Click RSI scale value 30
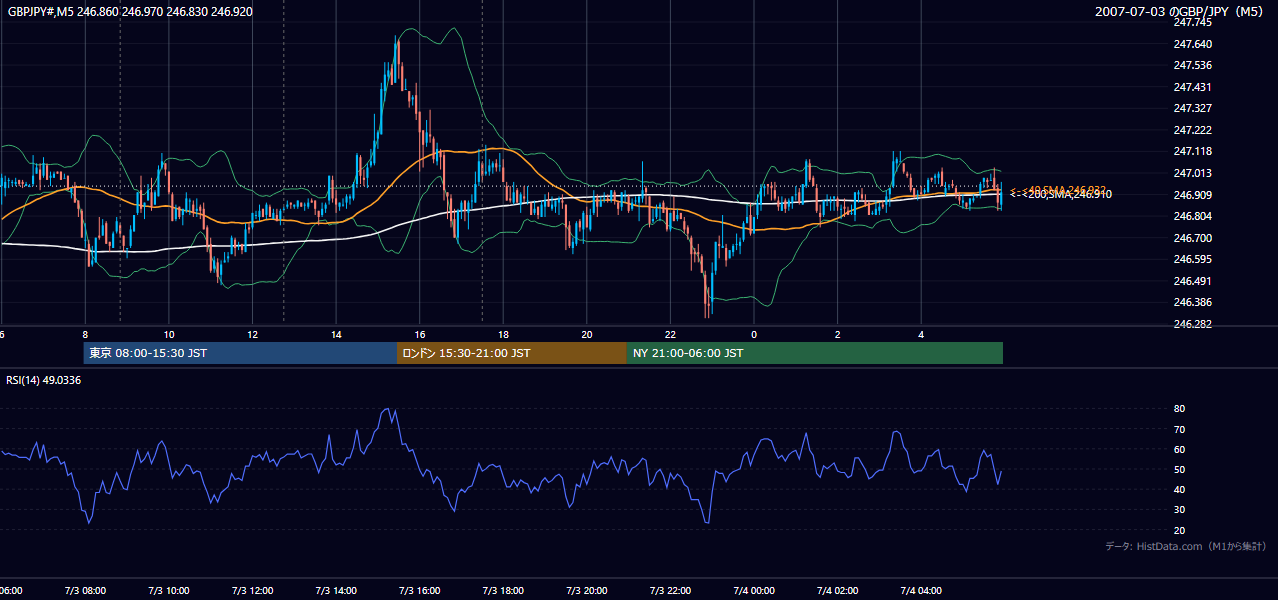 (1179, 509)
